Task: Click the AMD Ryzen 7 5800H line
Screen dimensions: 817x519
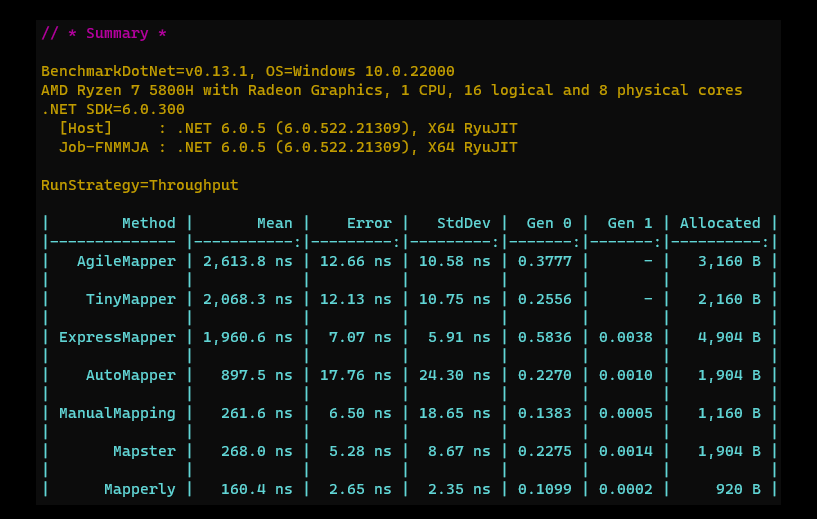Action: point(391,90)
